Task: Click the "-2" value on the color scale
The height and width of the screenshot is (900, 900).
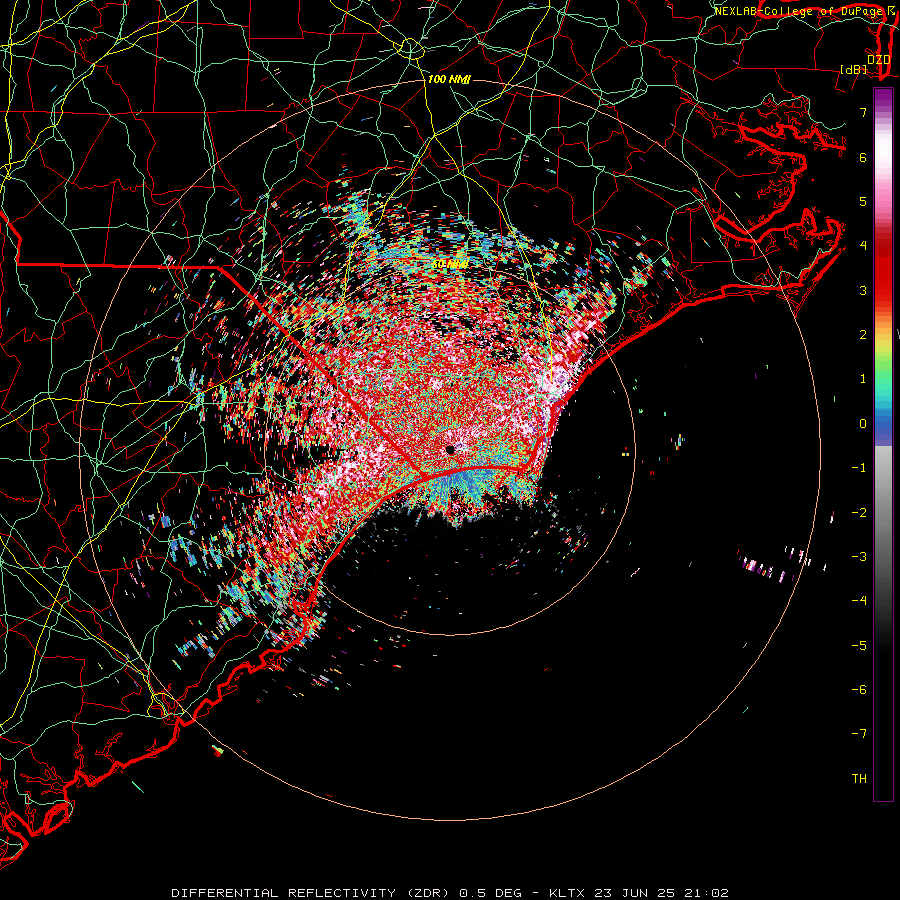Action: pos(859,513)
